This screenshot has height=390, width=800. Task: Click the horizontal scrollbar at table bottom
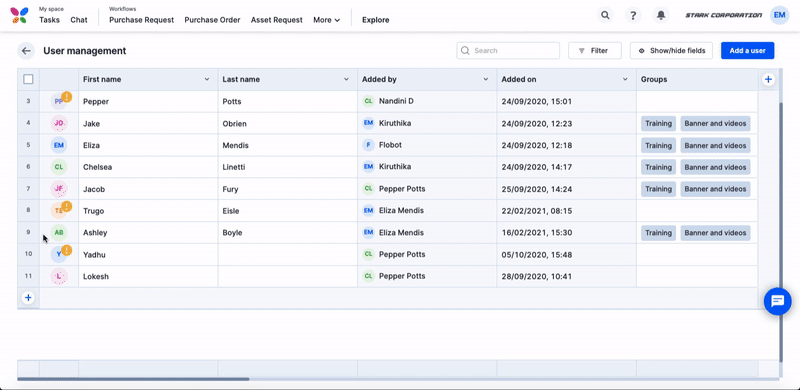133,379
